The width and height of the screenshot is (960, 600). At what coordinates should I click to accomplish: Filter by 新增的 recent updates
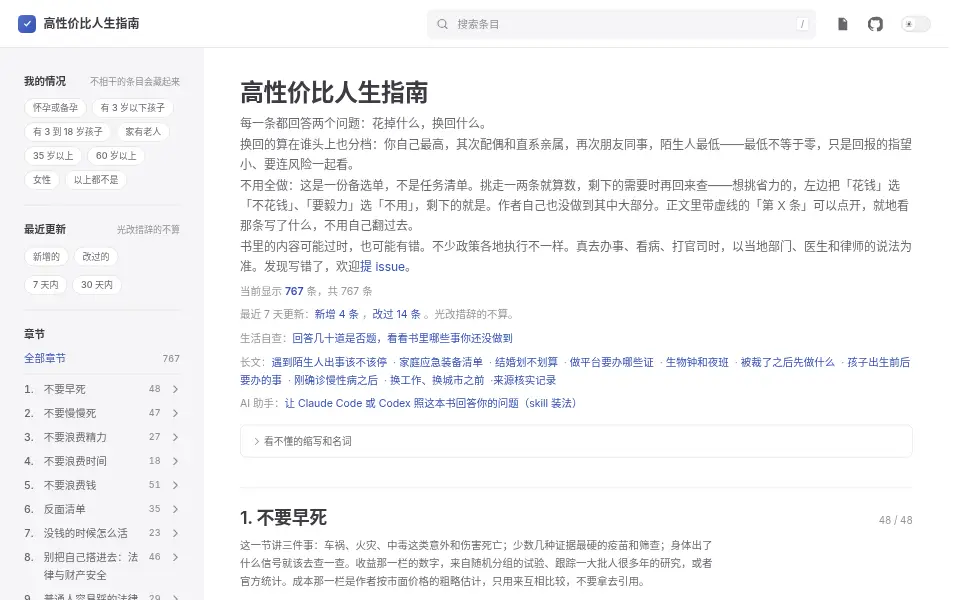pyautogui.click(x=47, y=257)
